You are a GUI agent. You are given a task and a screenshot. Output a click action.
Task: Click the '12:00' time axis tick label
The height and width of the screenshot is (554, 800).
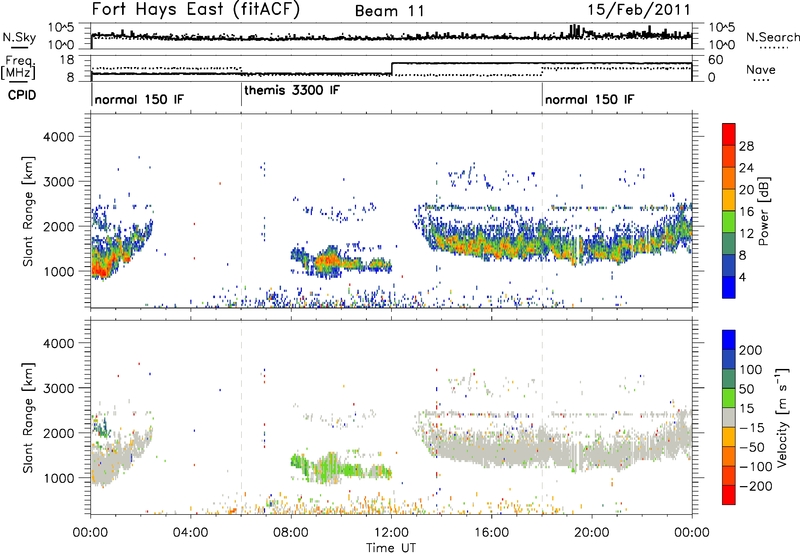pyautogui.click(x=391, y=533)
